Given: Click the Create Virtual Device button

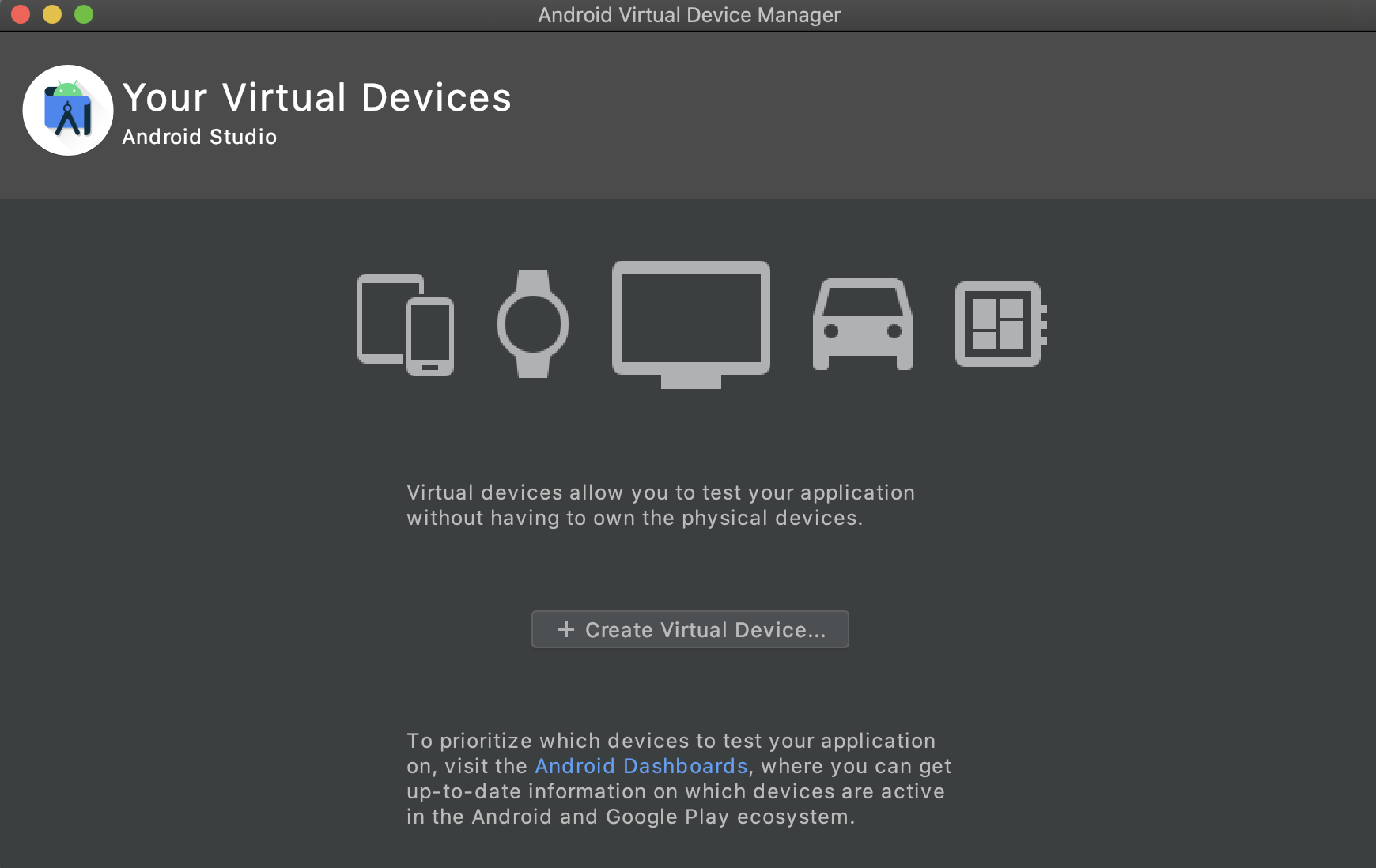Looking at the screenshot, I should 690,629.
